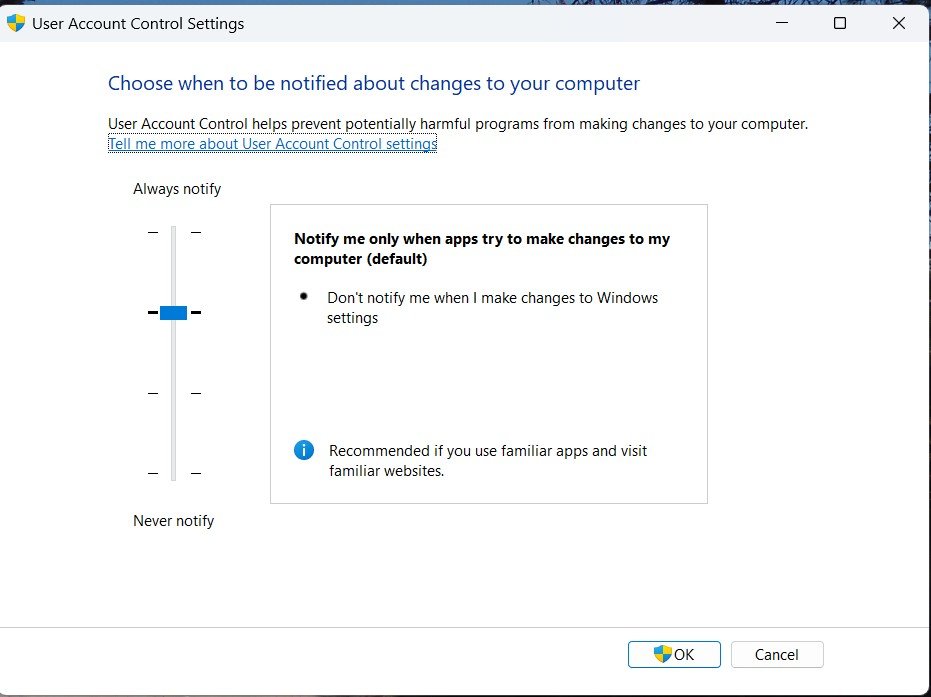Image resolution: width=931 pixels, height=697 pixels.
Task: Click the 'User Account Control helps prevent' description
Action: 458,124
